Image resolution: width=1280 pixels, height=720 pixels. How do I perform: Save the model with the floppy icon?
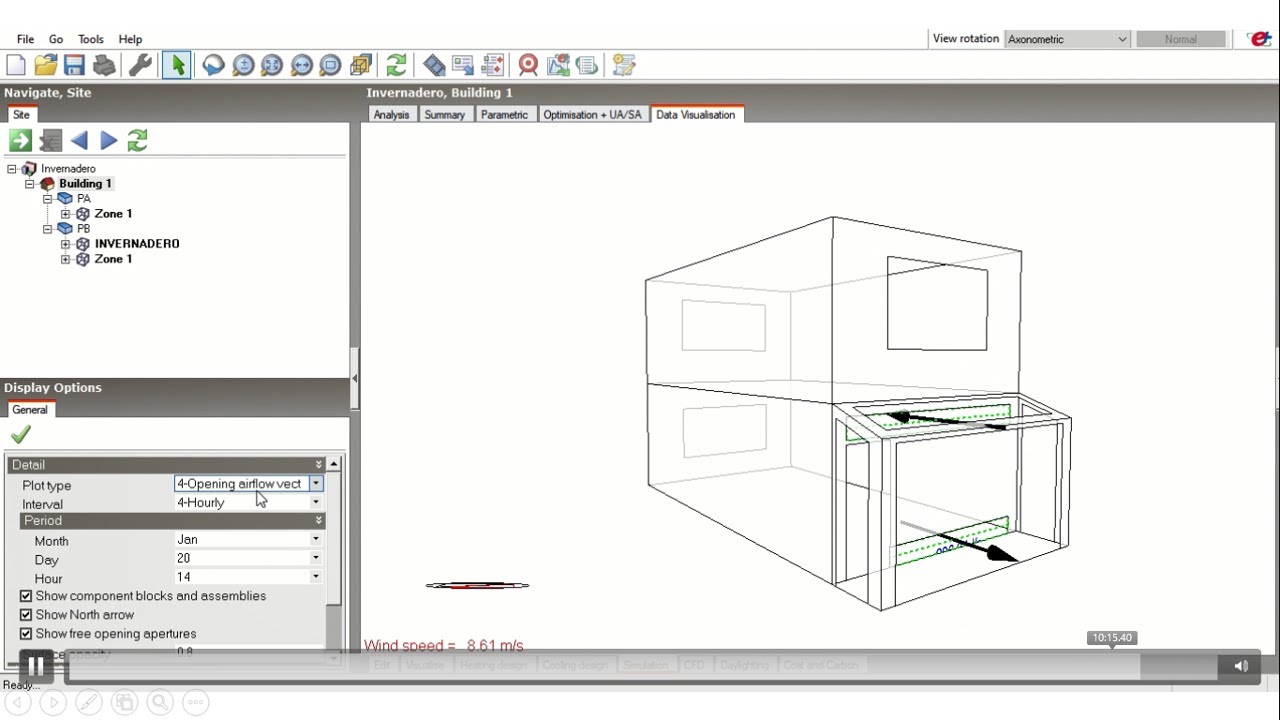pos(74,66)
